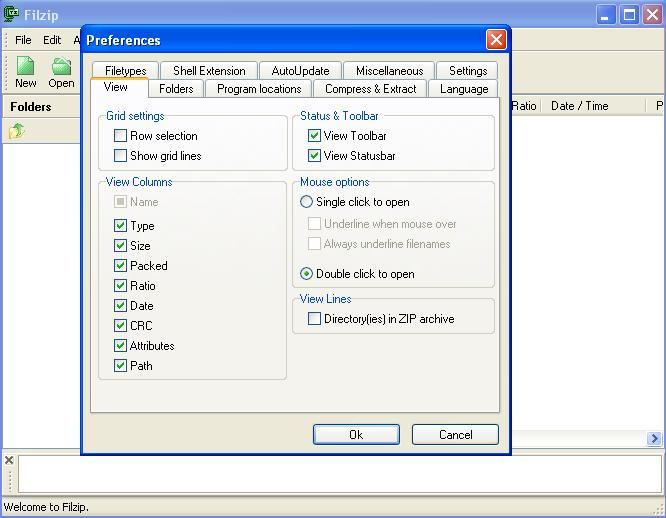
Task: Uncheck the Size column checkbox
Action: pyautogui.click(x=120, y=245)
